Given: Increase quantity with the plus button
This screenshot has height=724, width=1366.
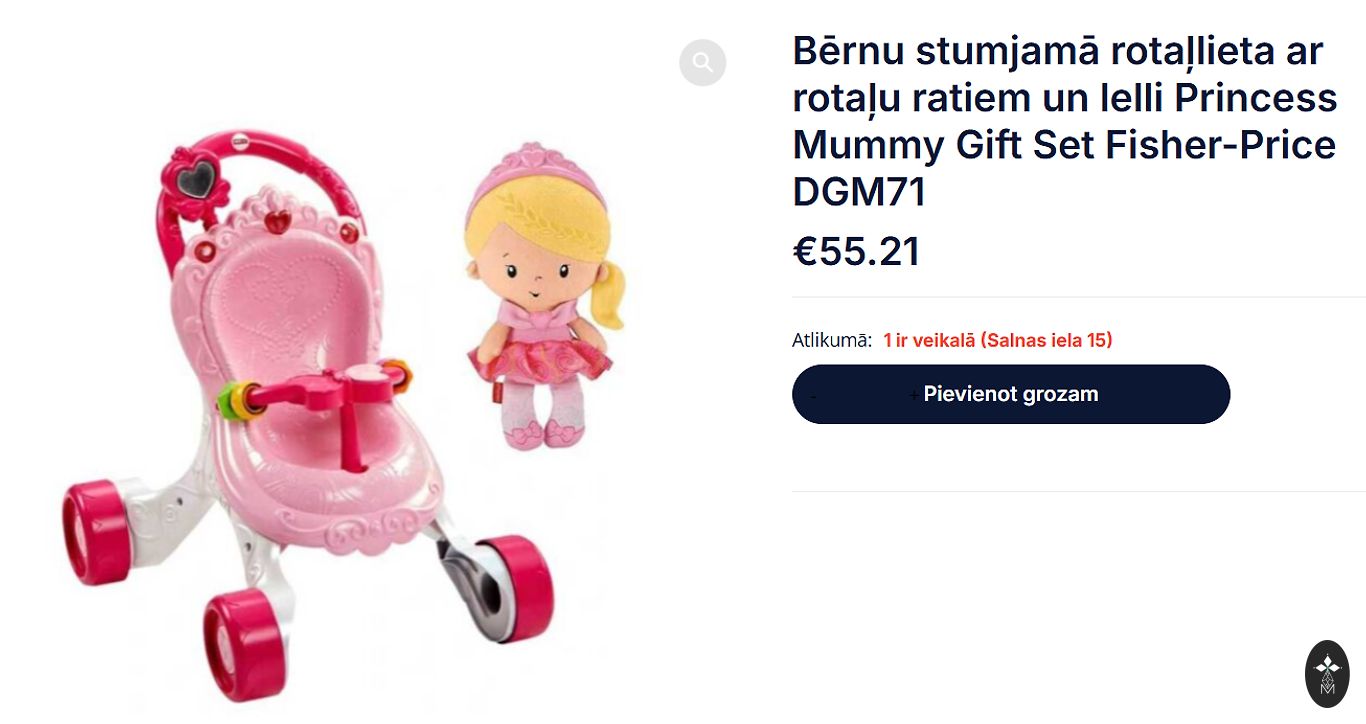Looking at the screenshot, I should pyautogui.click(x=914, y=396).
